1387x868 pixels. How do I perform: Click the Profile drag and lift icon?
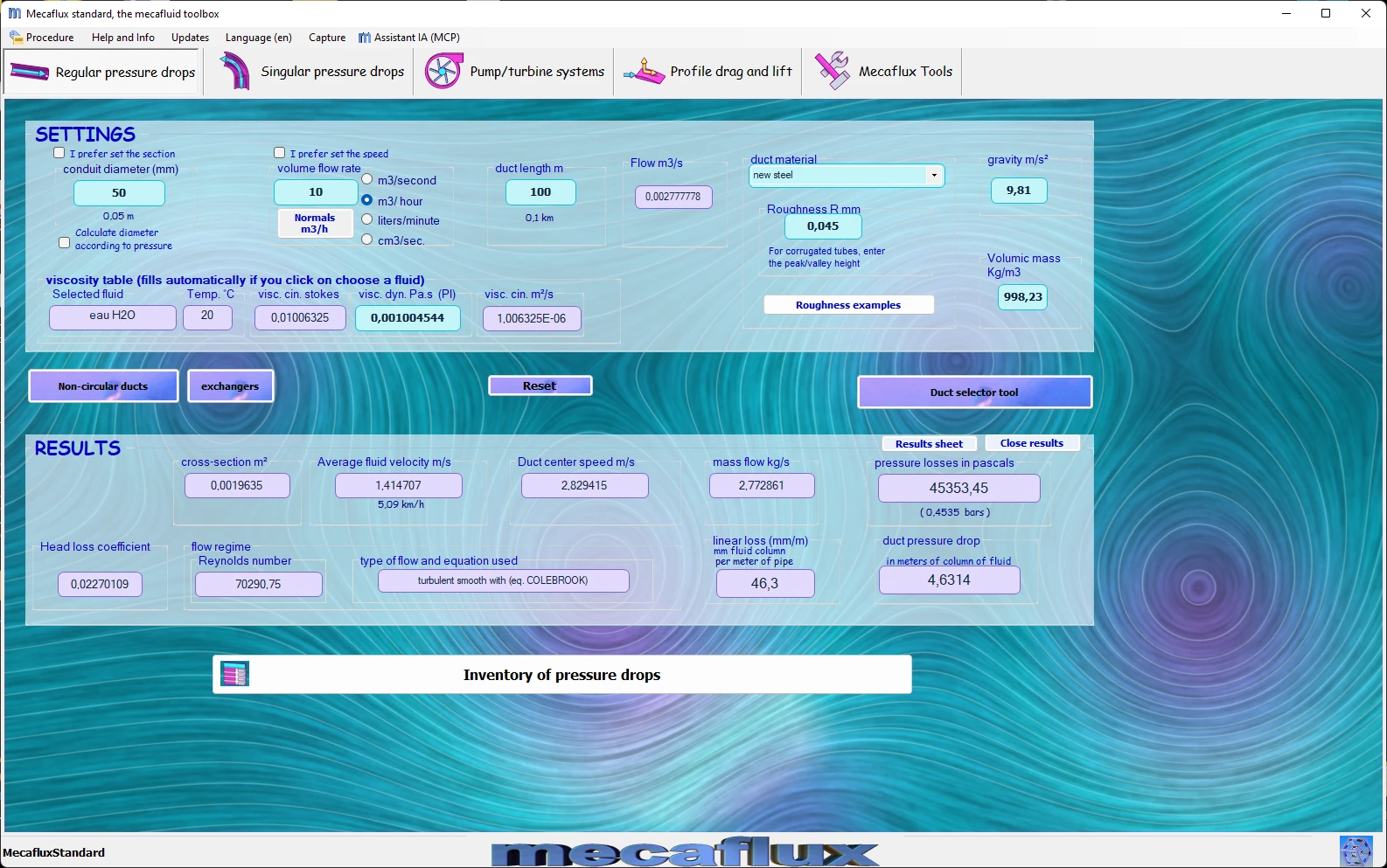tap(645, 72)
